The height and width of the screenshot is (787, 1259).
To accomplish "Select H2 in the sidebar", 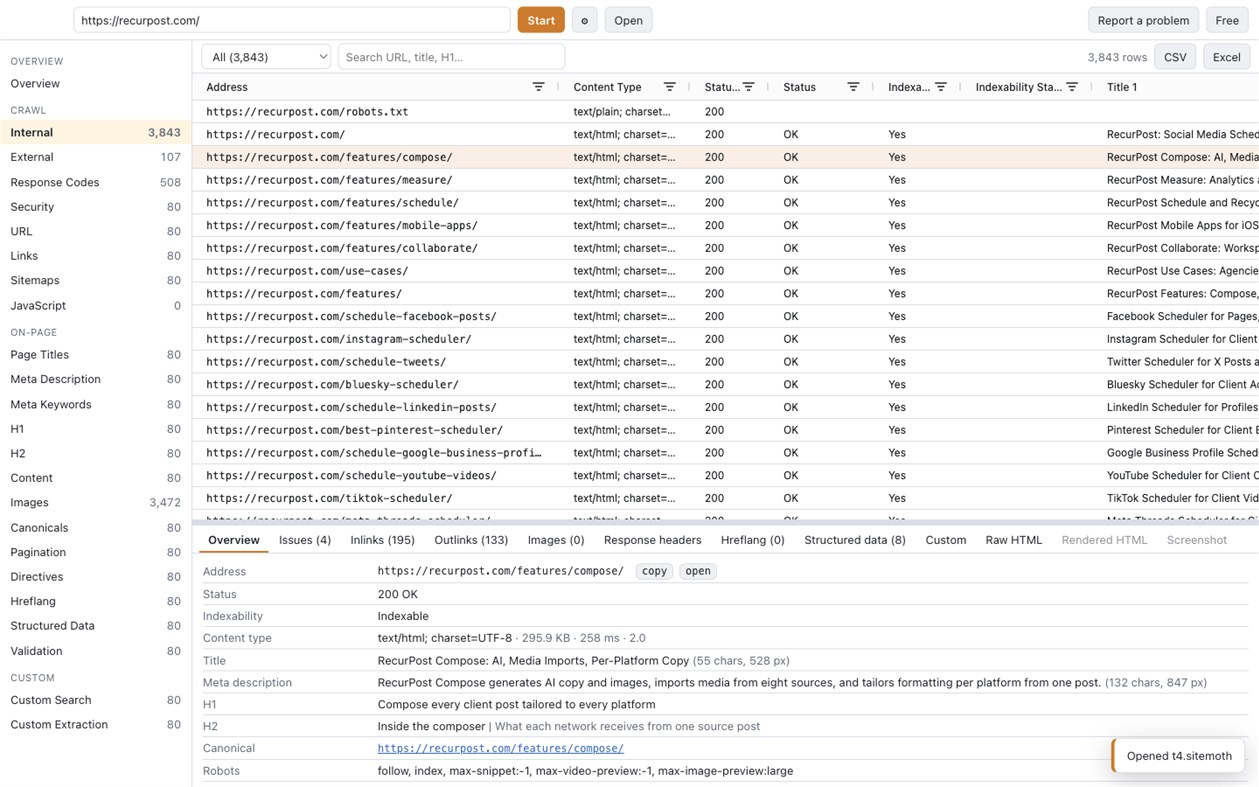I will click(x=96, y=453).
